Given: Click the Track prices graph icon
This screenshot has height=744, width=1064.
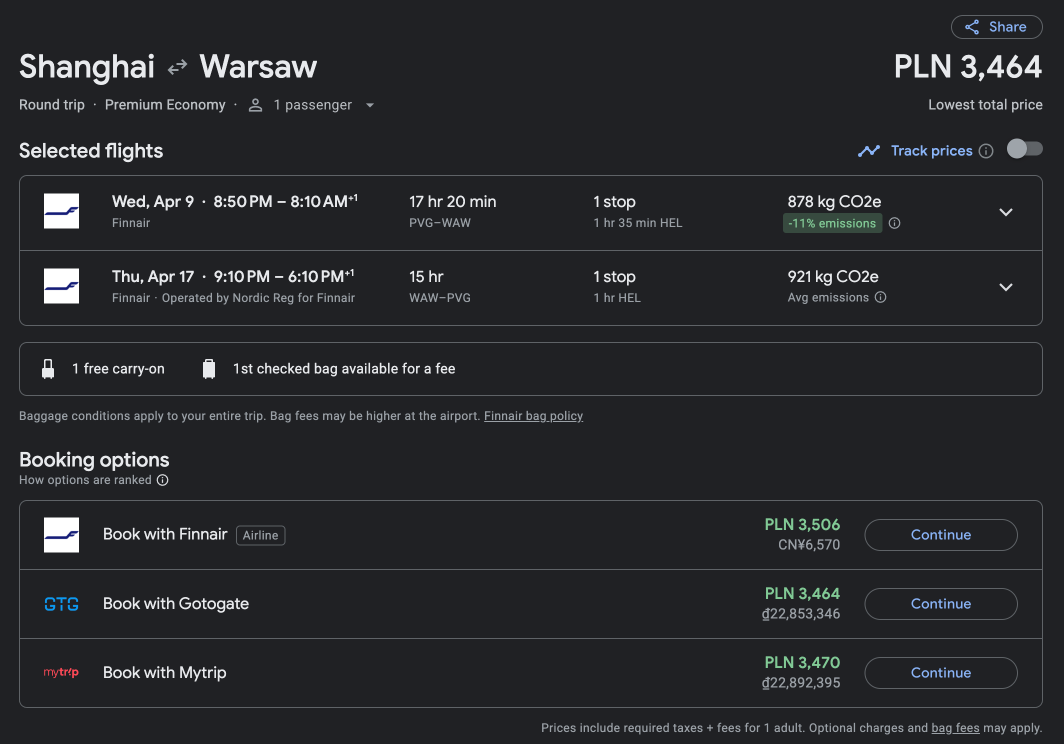Looking at the screenshot, I should tap(869, 151).
